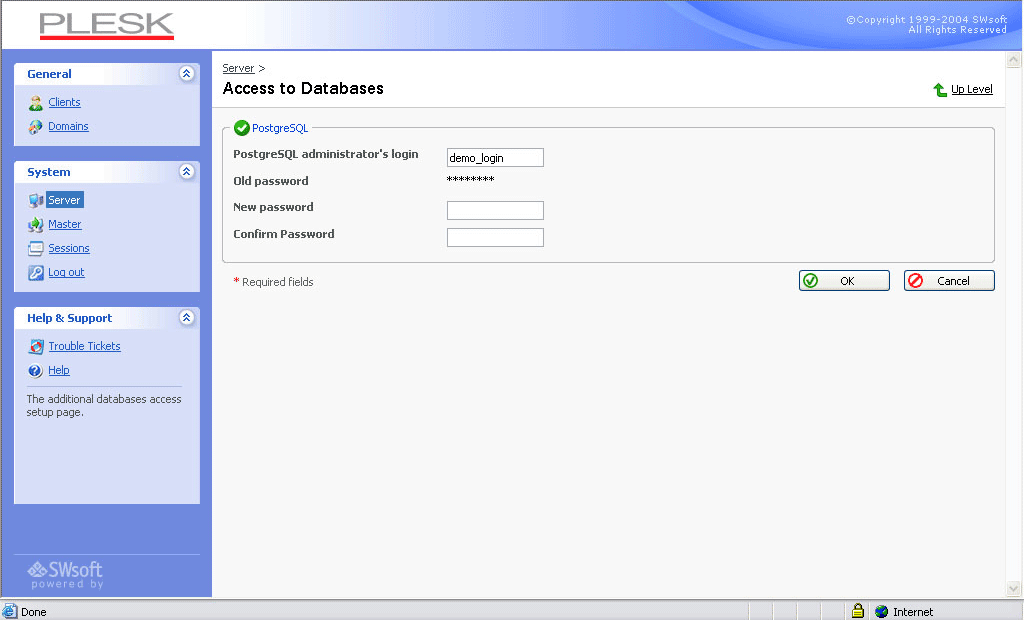Focus the PostgreSQL administrator's login field
Image resolution: width=1024 pixels, height=620 pixels.
click(495, 157)
